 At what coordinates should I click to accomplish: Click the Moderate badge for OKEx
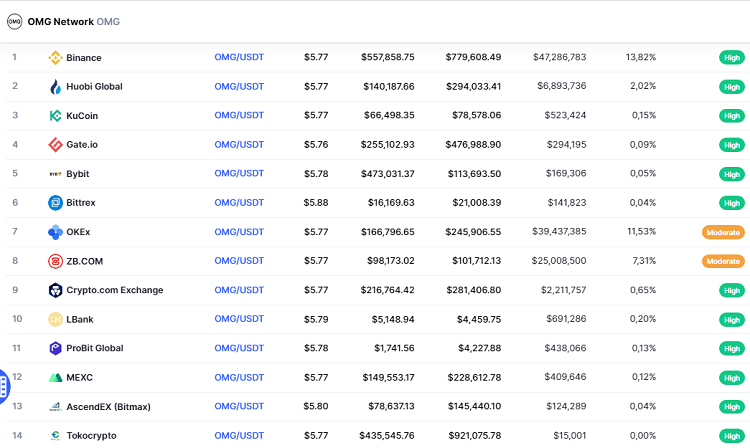[x=723, y=232]
